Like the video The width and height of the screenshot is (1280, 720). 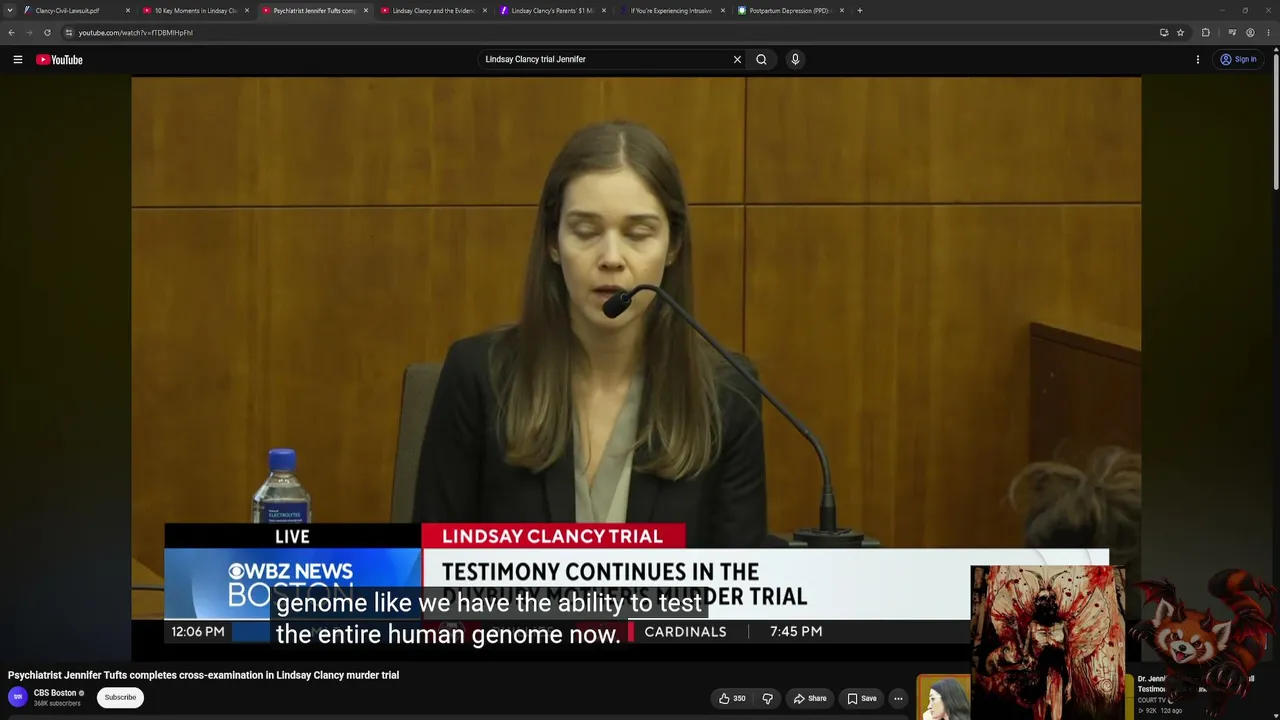click(732, 698)
